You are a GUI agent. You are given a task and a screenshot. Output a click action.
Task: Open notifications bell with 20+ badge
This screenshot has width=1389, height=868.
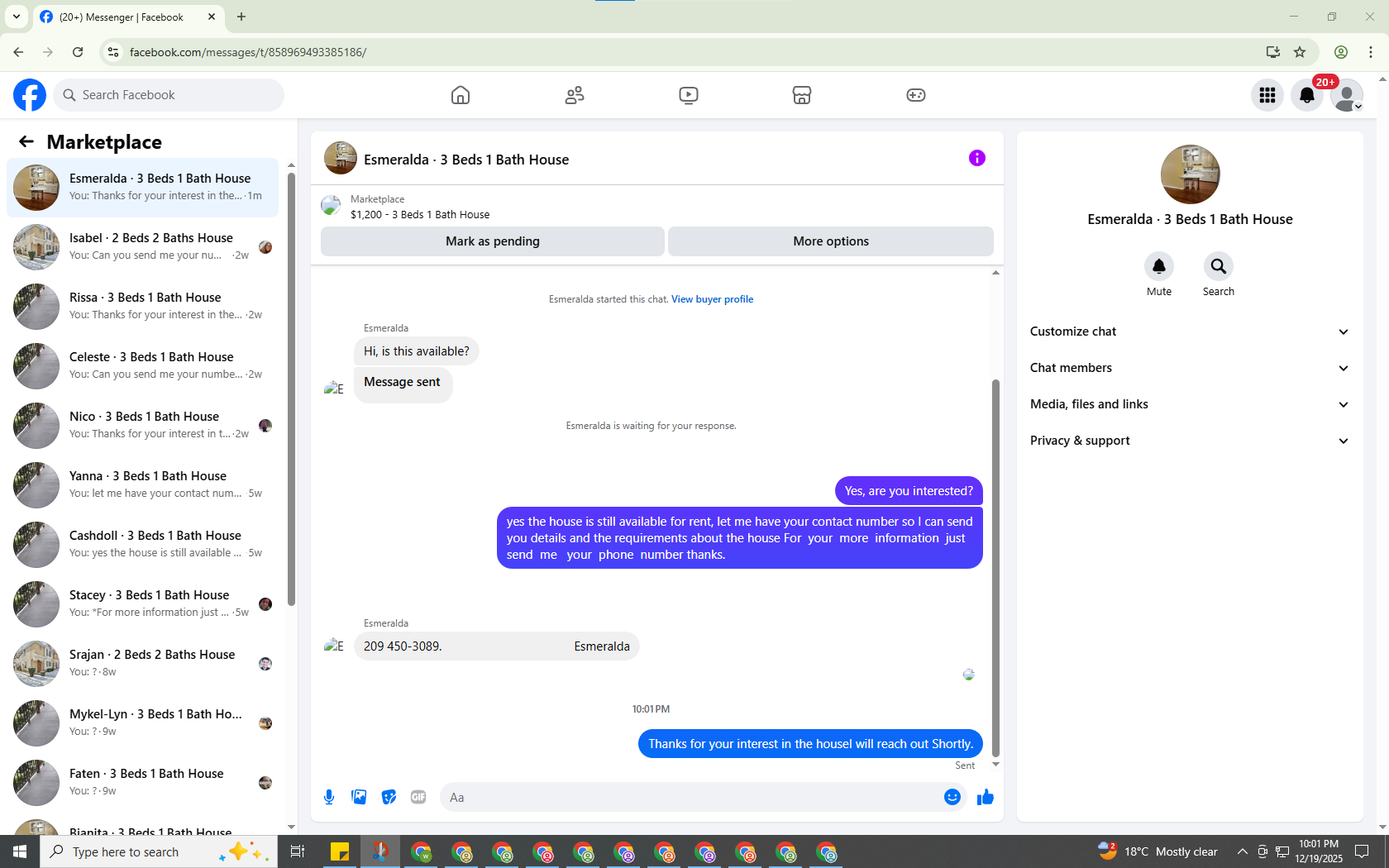[x=1307, y=95]
